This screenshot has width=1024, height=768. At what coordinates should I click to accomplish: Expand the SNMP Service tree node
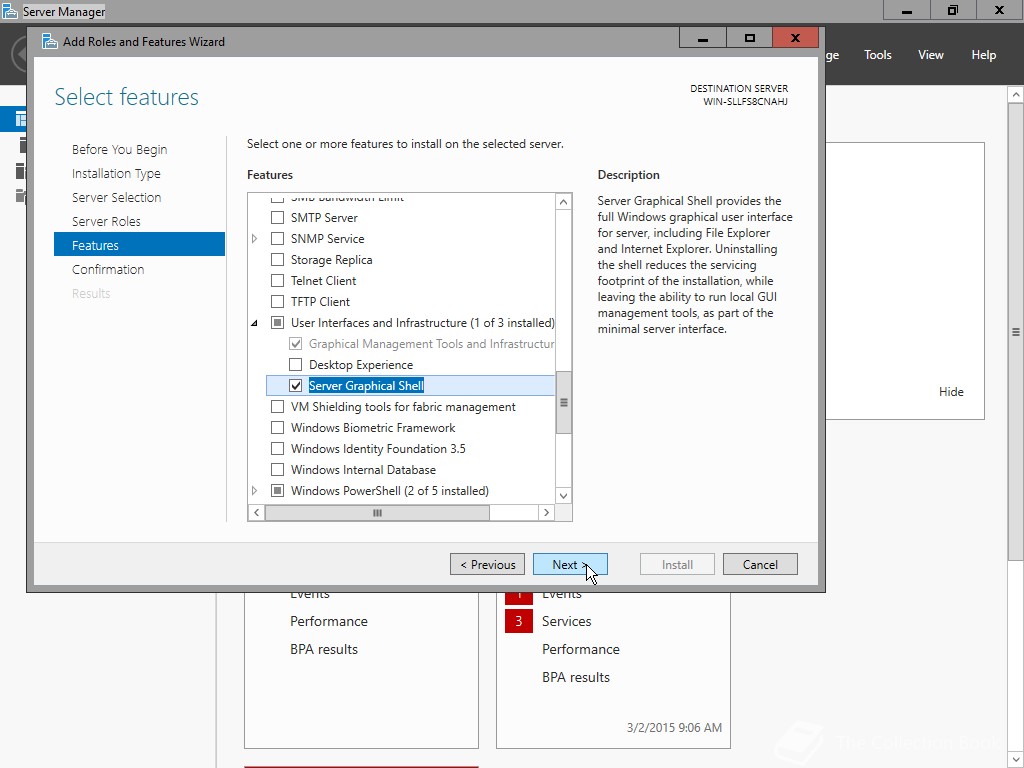[255, 238]
